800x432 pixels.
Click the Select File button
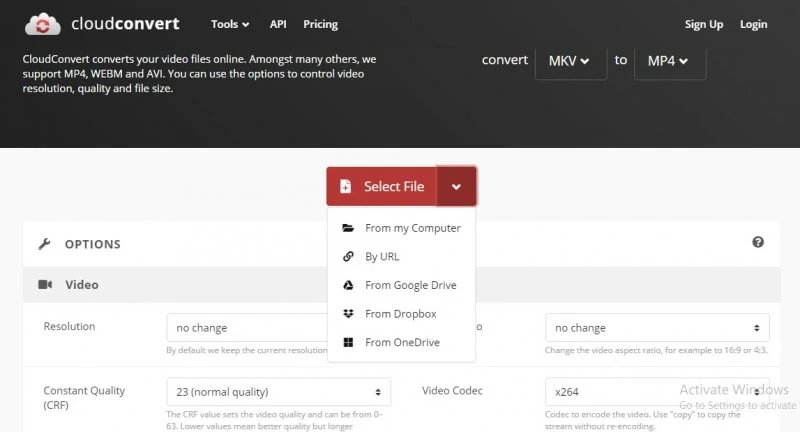coord(382,186)
